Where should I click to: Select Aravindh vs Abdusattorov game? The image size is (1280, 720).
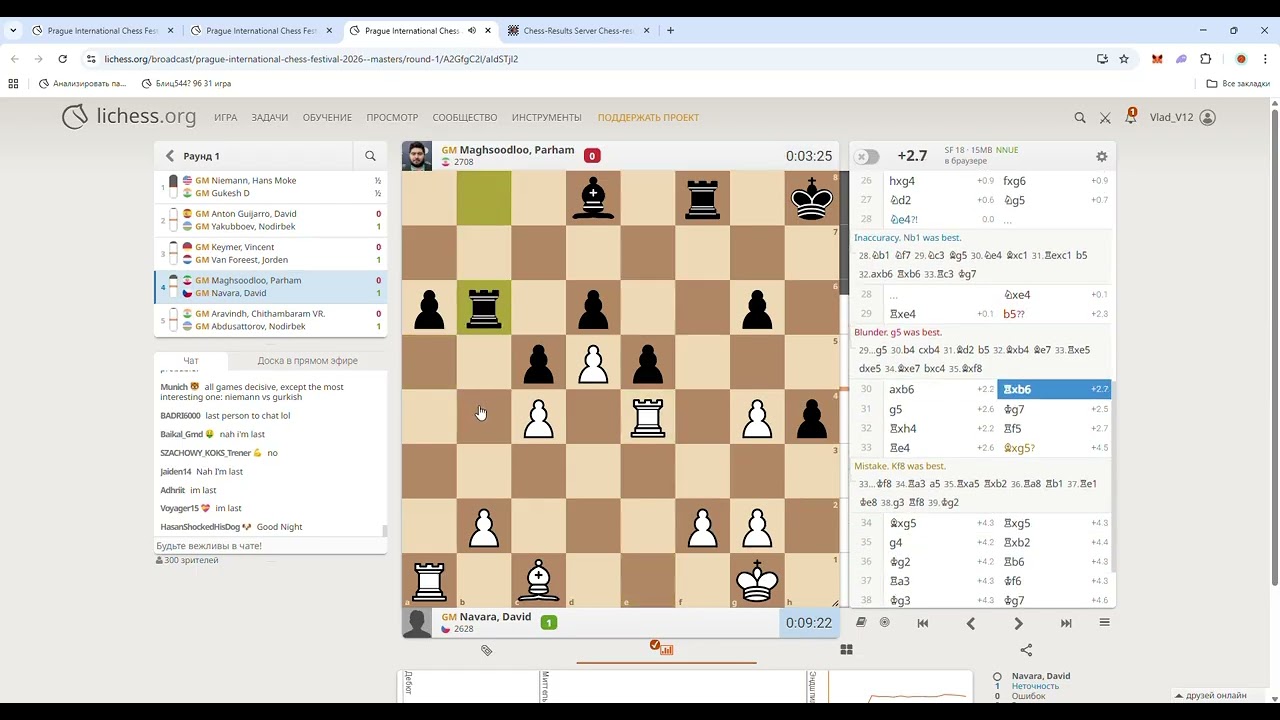[x=270, y=320]
